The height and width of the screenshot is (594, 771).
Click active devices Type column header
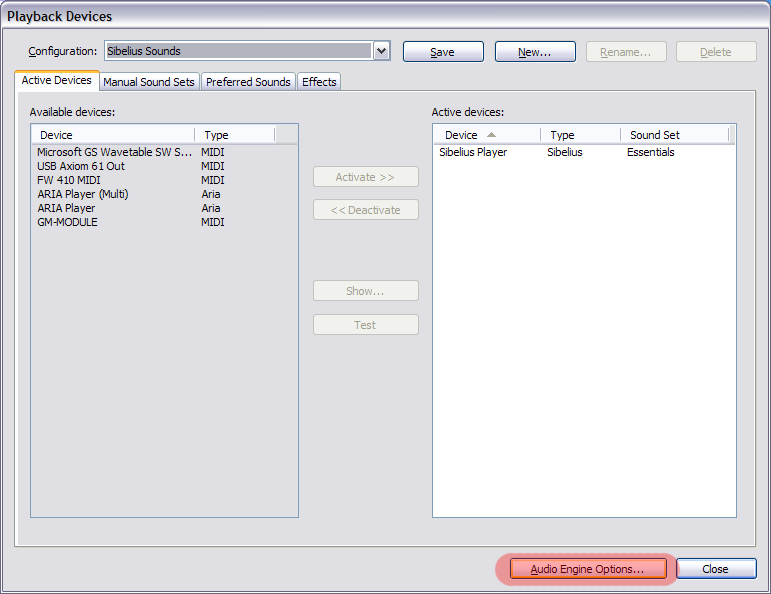[581, 135]
